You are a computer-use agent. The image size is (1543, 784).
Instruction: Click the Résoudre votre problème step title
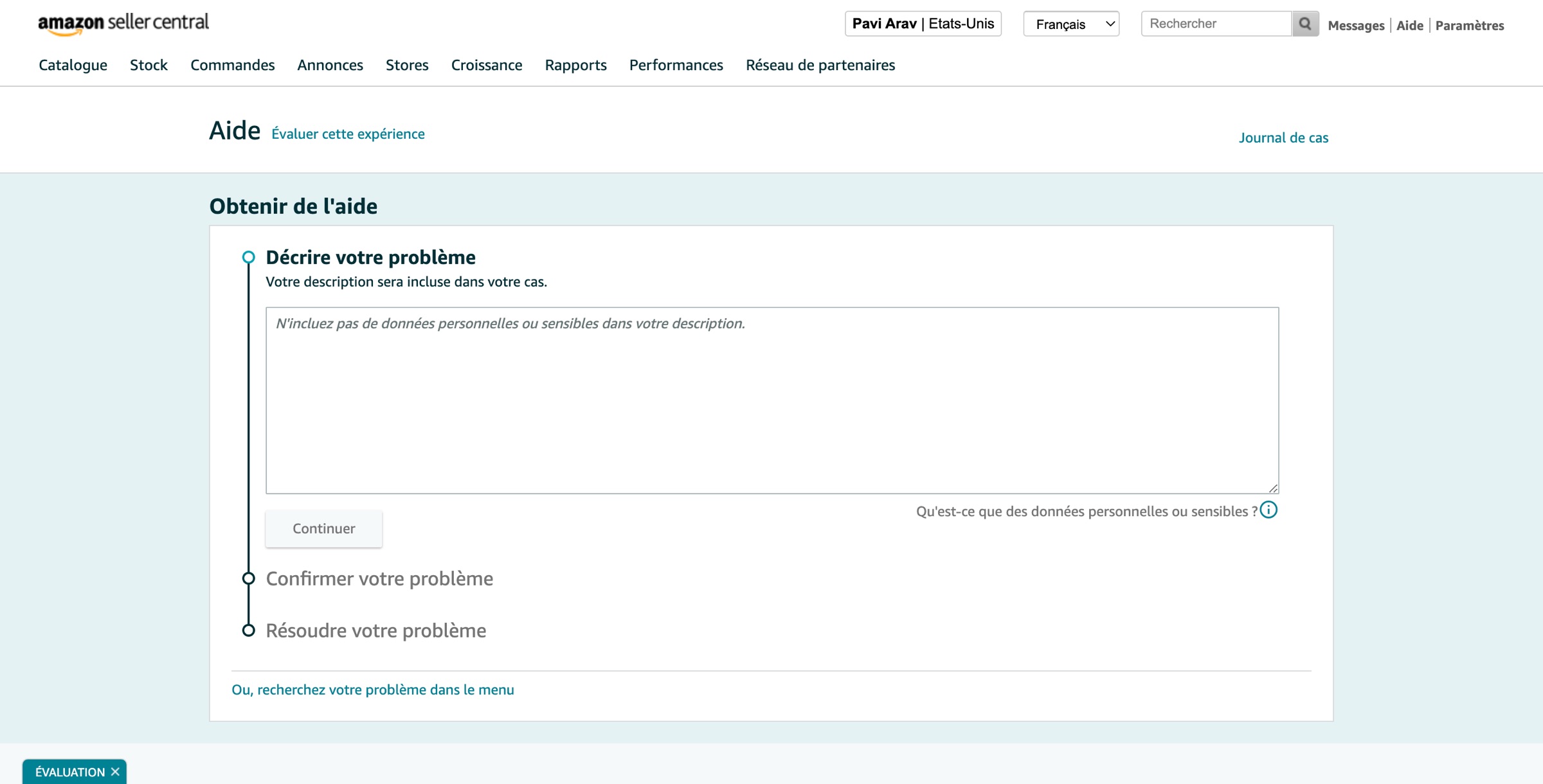click(376, 630)
